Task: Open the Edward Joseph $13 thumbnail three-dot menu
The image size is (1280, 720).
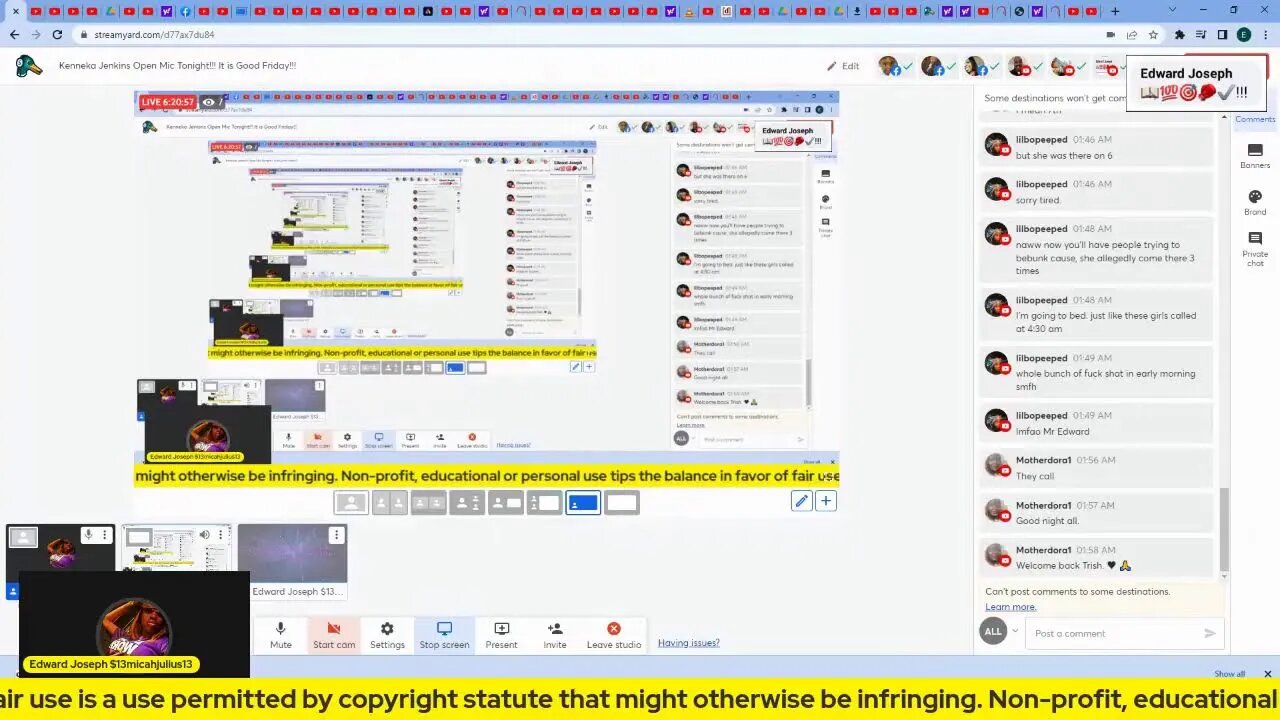Action: pos(336,535)
